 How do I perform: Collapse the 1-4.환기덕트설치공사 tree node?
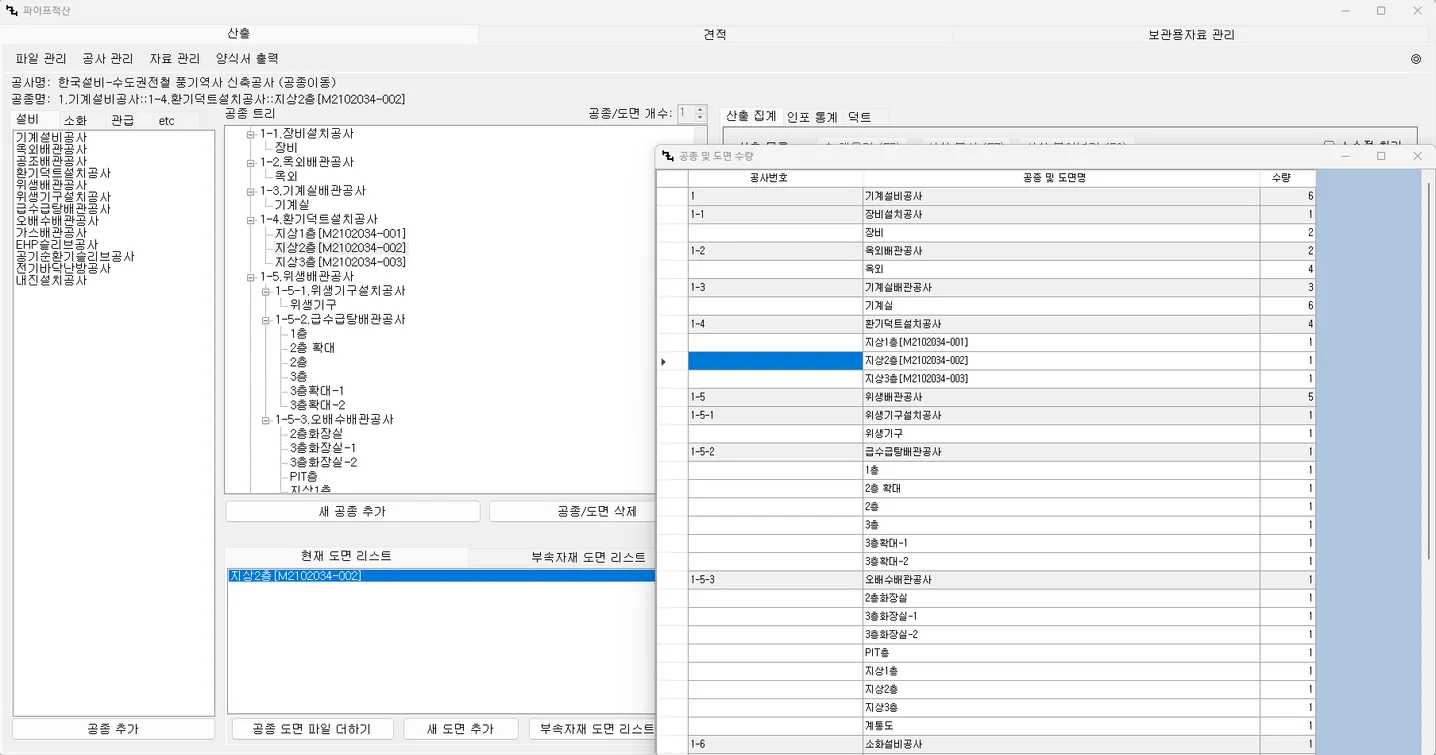point(250,219)
